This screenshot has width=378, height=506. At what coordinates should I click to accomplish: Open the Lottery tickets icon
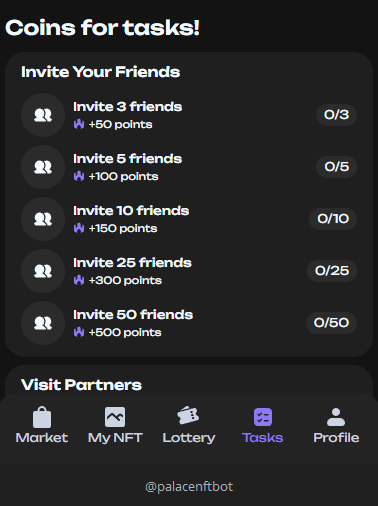click(188, 416)
